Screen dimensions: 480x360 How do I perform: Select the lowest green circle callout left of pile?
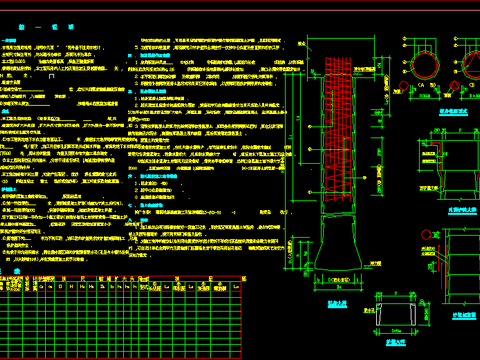310,192
